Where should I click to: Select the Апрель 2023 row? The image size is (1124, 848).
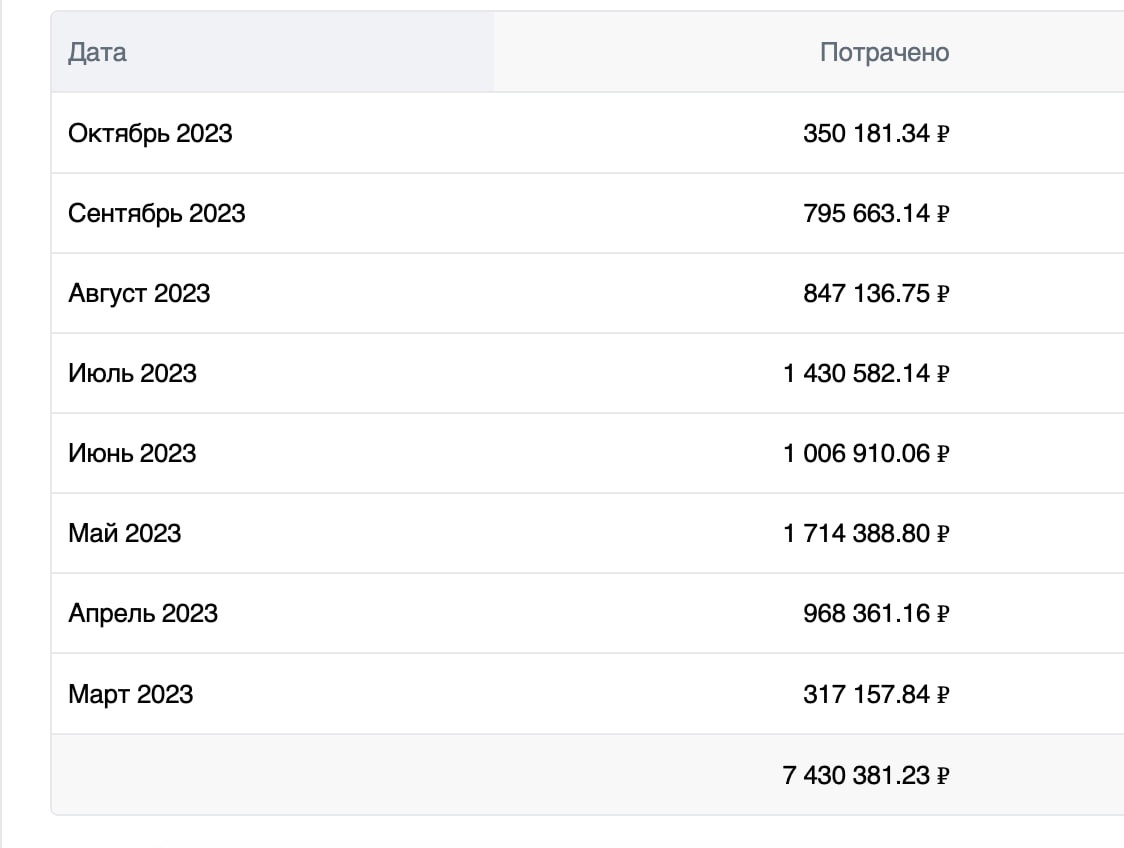tap(588, 613)
